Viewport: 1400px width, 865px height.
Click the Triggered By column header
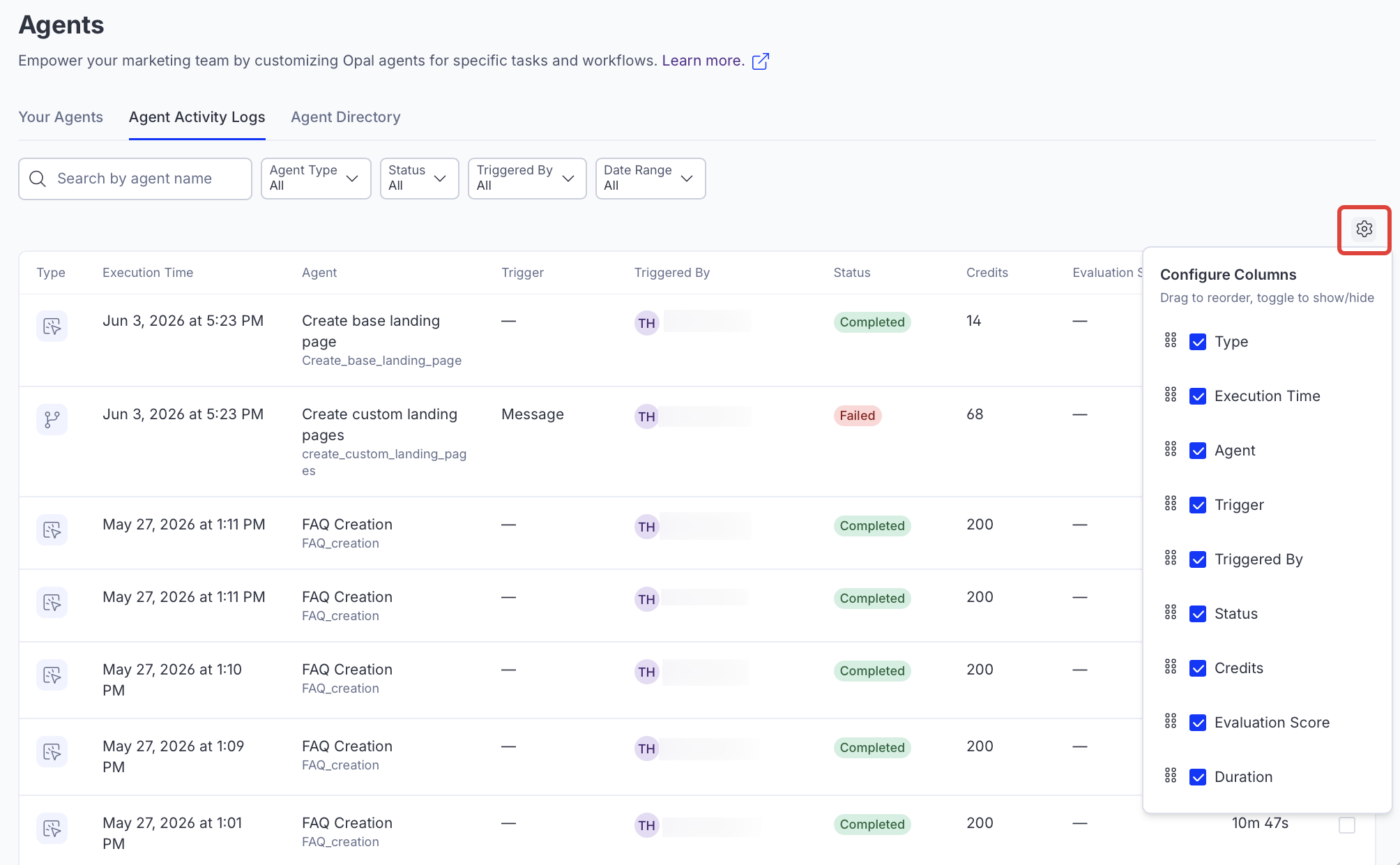672,273
